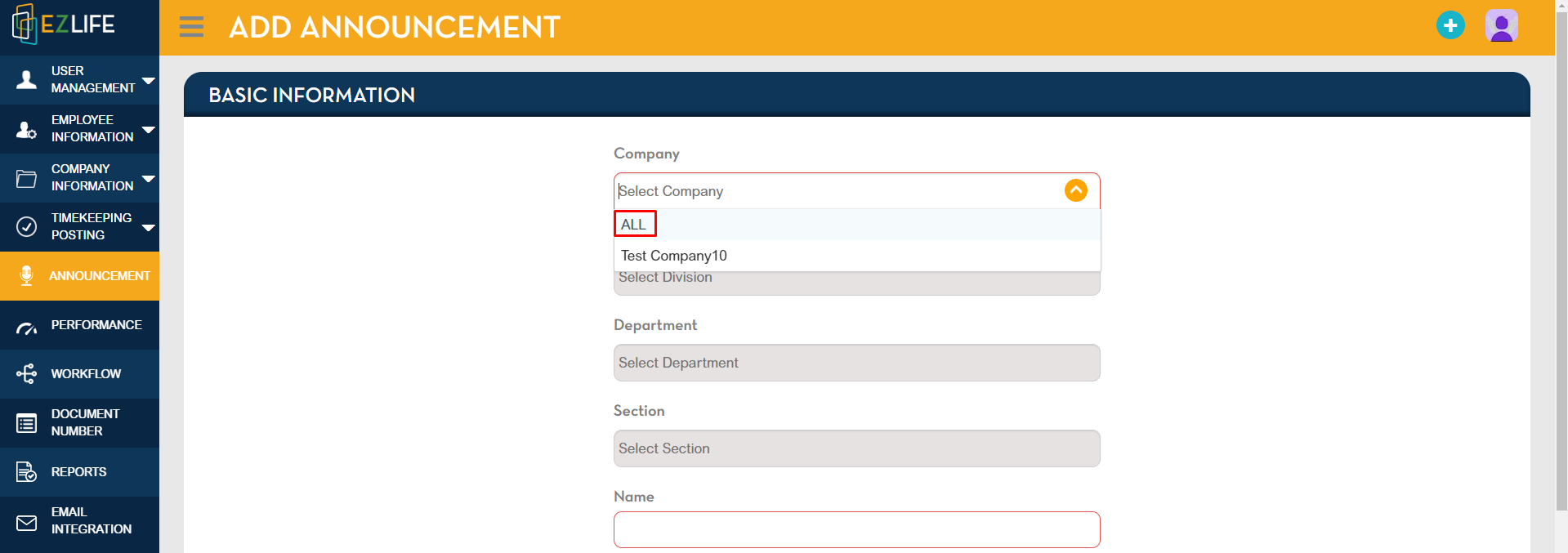Open Timekeeping Posting in sidebar
Screen dimensions: 1568x553
79,227
